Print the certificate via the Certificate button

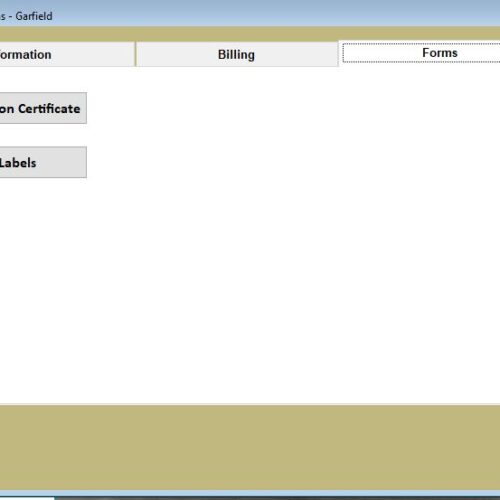click(x=43, y=108)
